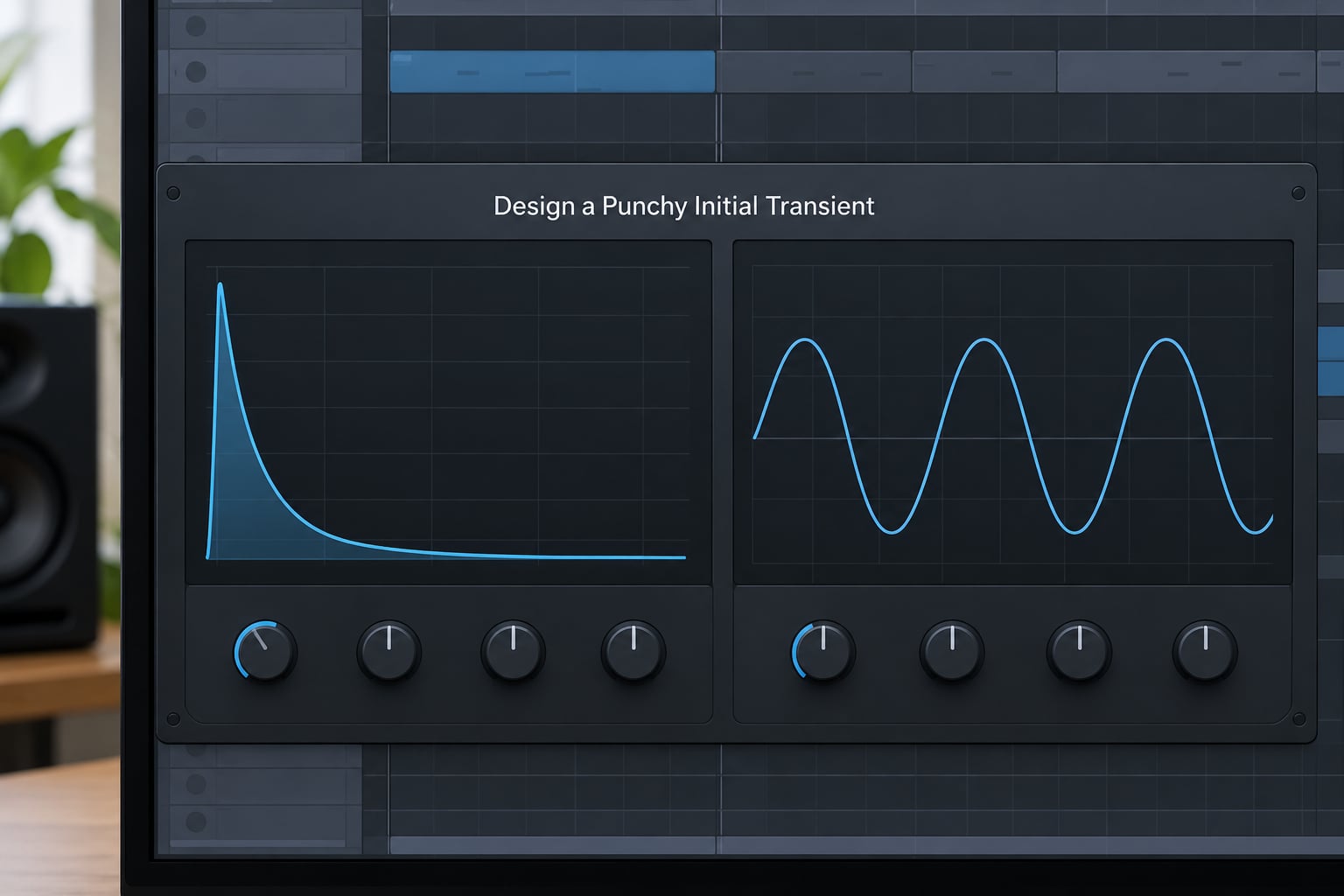This screenshot has height=896, width=1344.
Task: Select the blue highlighted clip in the timeline
Action: pyautogui.click(x=552, y=72)
